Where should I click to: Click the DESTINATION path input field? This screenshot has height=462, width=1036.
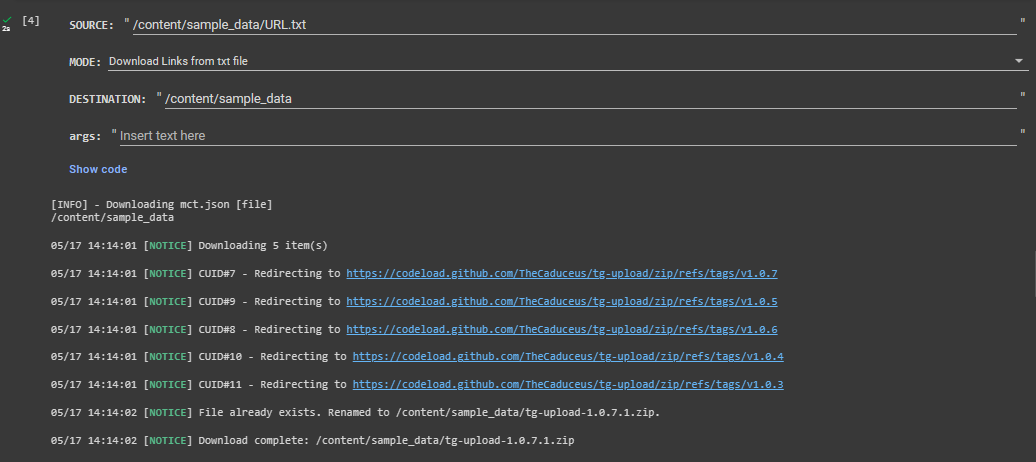click(x=590, y=98)
